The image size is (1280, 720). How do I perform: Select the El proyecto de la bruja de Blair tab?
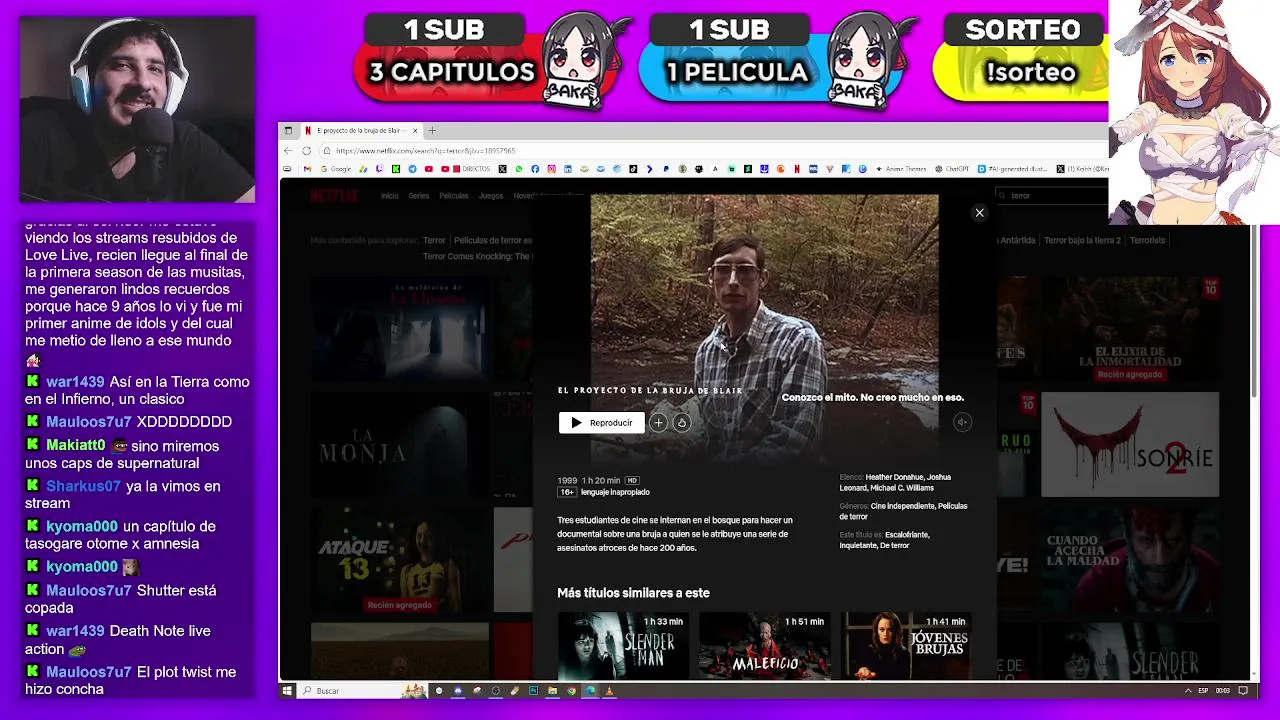click(x=360, y=131)
